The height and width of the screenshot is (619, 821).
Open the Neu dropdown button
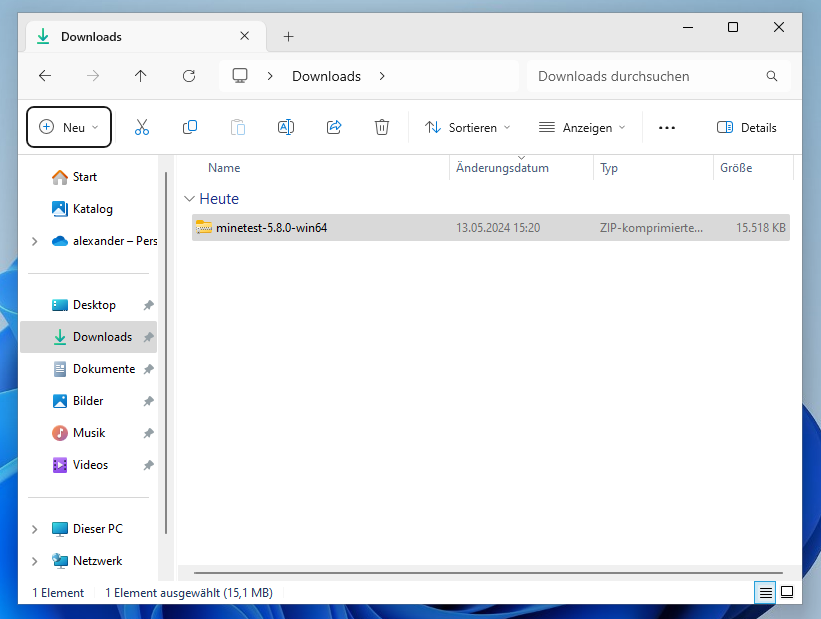pos(69,127)
